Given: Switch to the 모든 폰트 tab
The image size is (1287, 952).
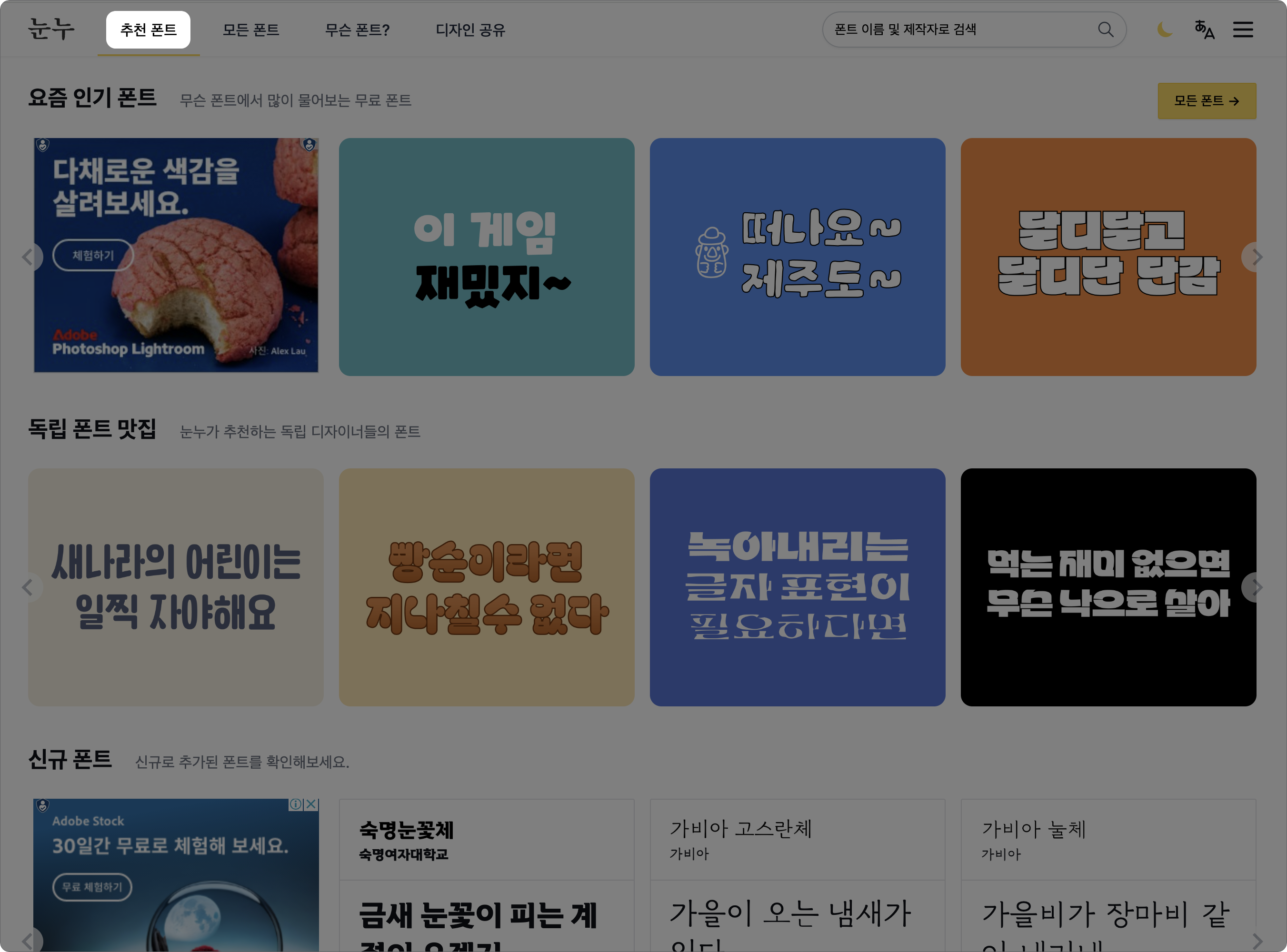Looking at the screenshot, I should coord(251,30).
